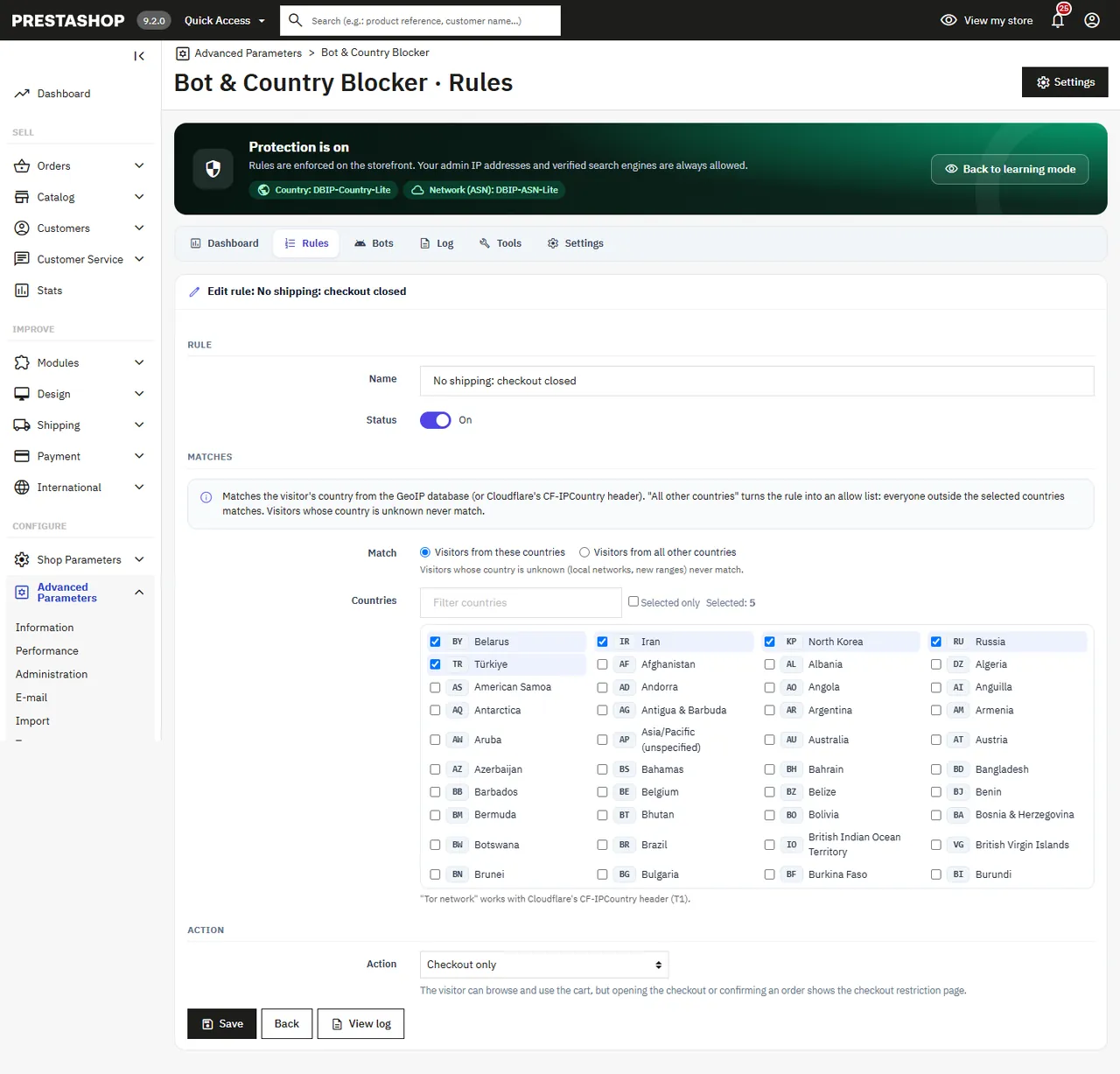Open the Tools tab
1120x1074 pixels.
coord(500,243)
